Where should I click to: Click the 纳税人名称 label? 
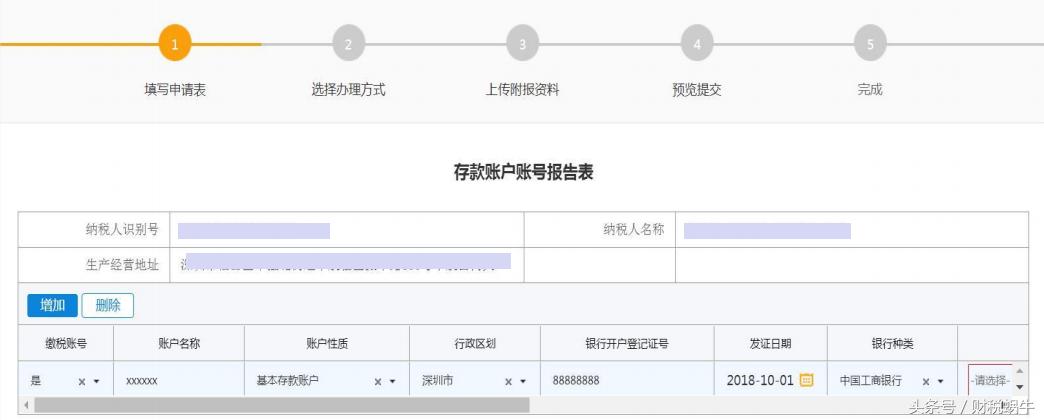[634, 230]
